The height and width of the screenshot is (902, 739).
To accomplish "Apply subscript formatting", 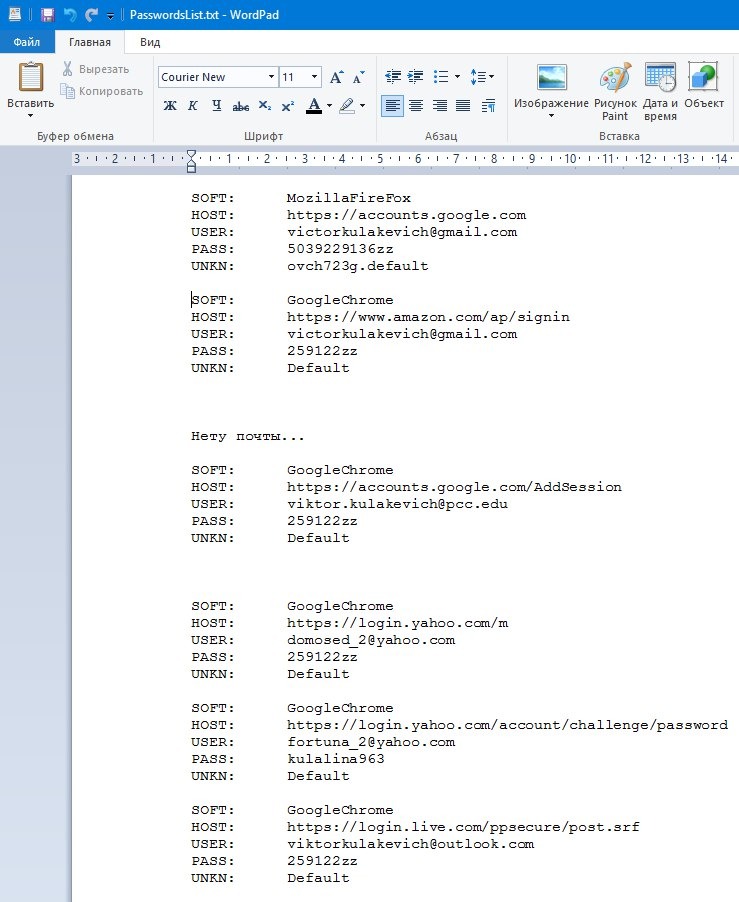I will click(265, 106).
